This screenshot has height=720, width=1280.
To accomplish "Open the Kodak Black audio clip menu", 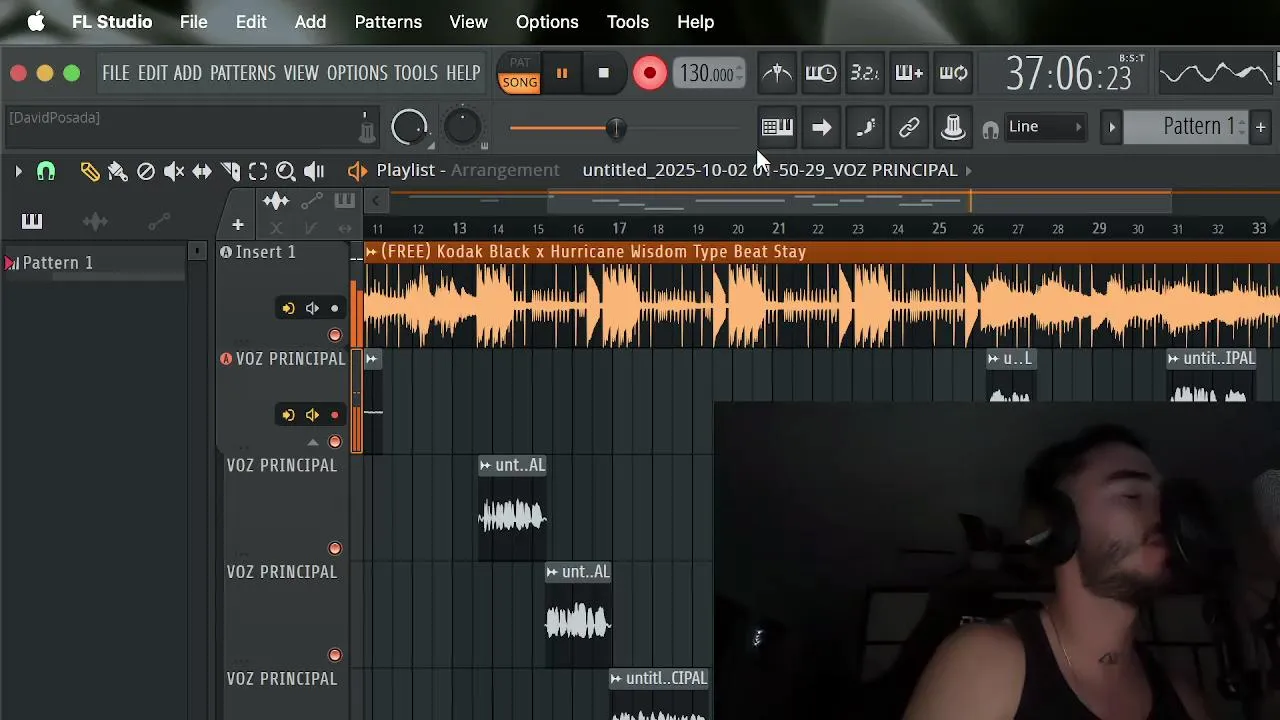I will [371, 252].
